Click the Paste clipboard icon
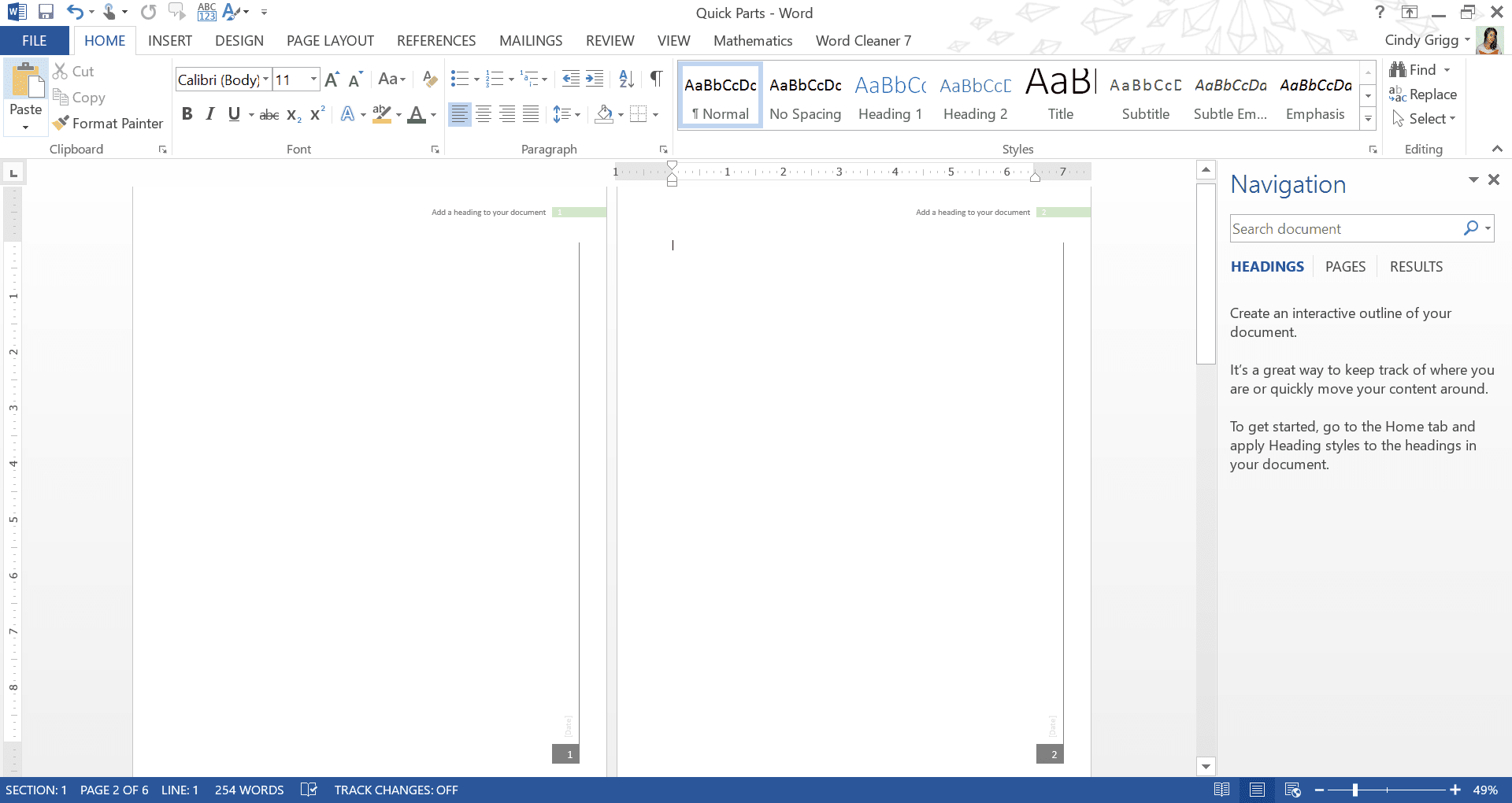The height and width of the screenshot is (803, 1512). (26, 80)
